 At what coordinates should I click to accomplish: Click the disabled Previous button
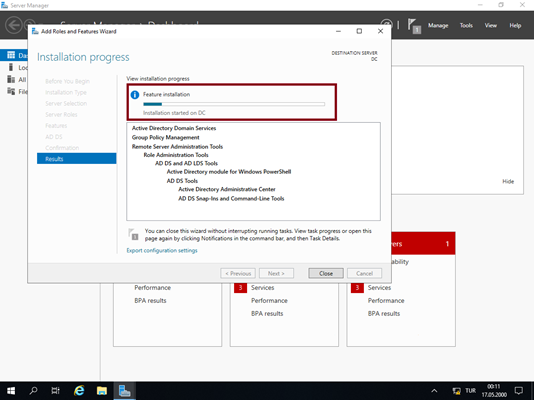(x=238, y=273)
